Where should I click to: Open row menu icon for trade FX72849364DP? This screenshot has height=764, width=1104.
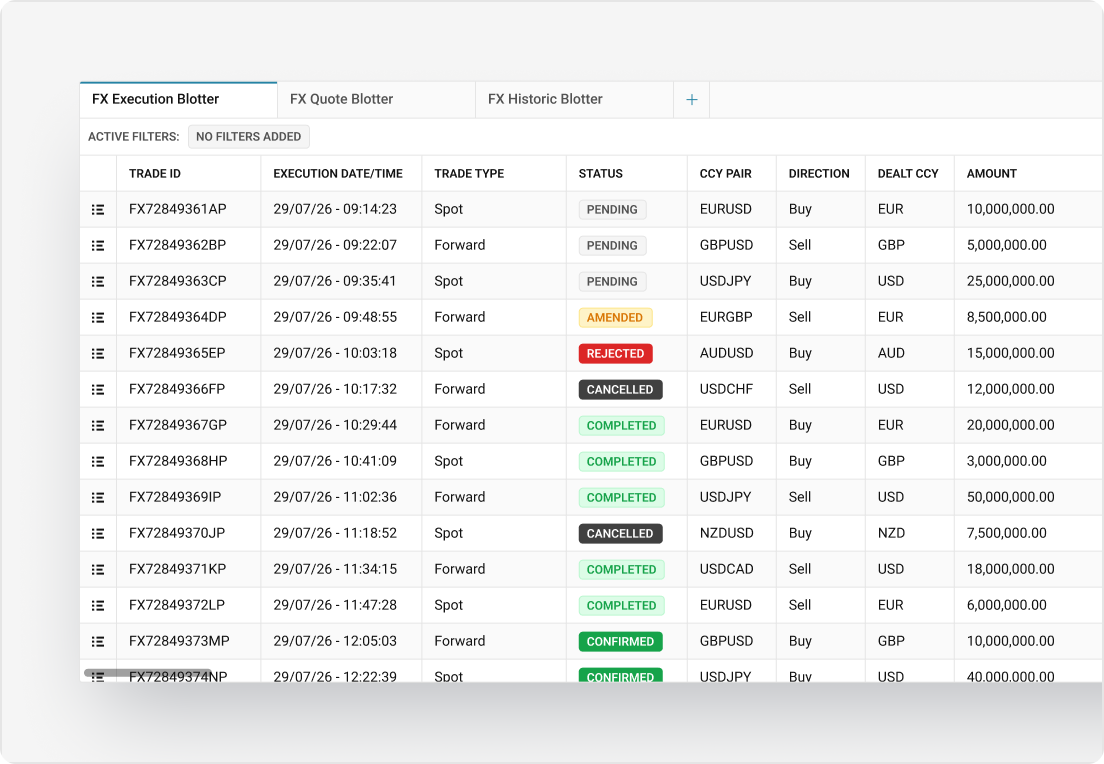pos(98,318)
